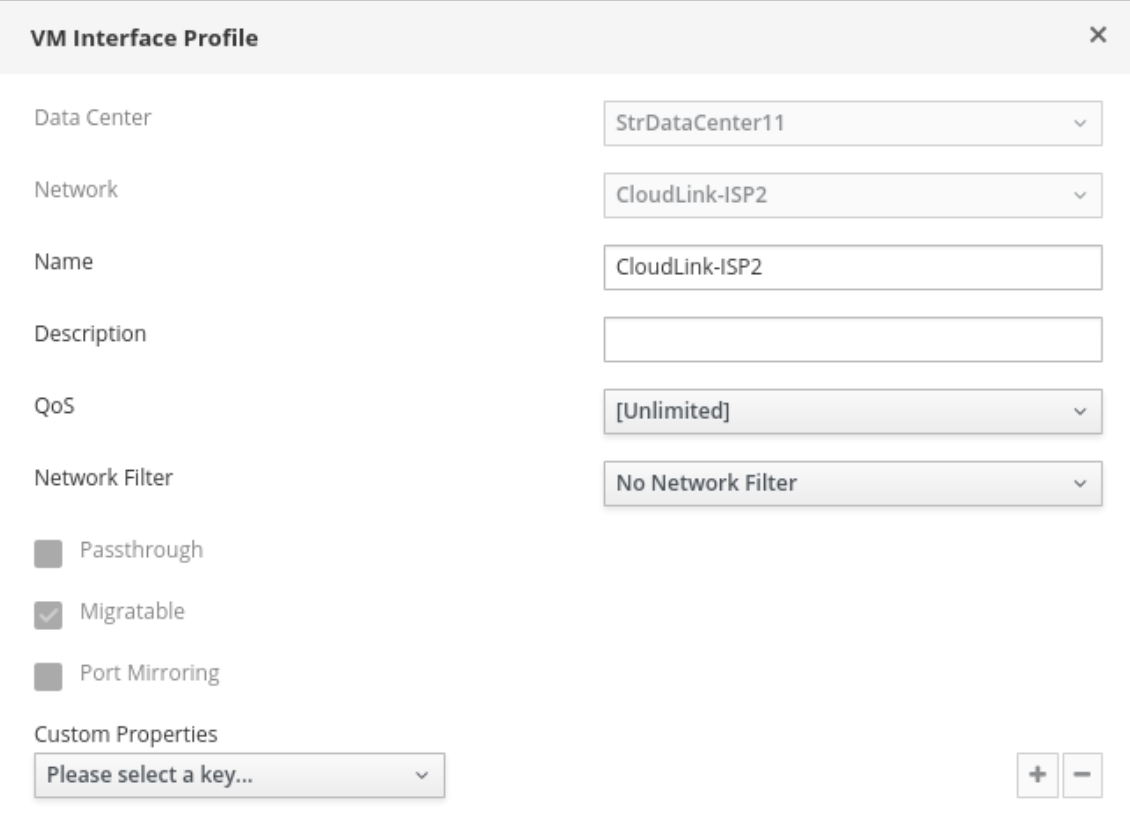Click the QoS label
1130x819 pixels.
(50, 406)
